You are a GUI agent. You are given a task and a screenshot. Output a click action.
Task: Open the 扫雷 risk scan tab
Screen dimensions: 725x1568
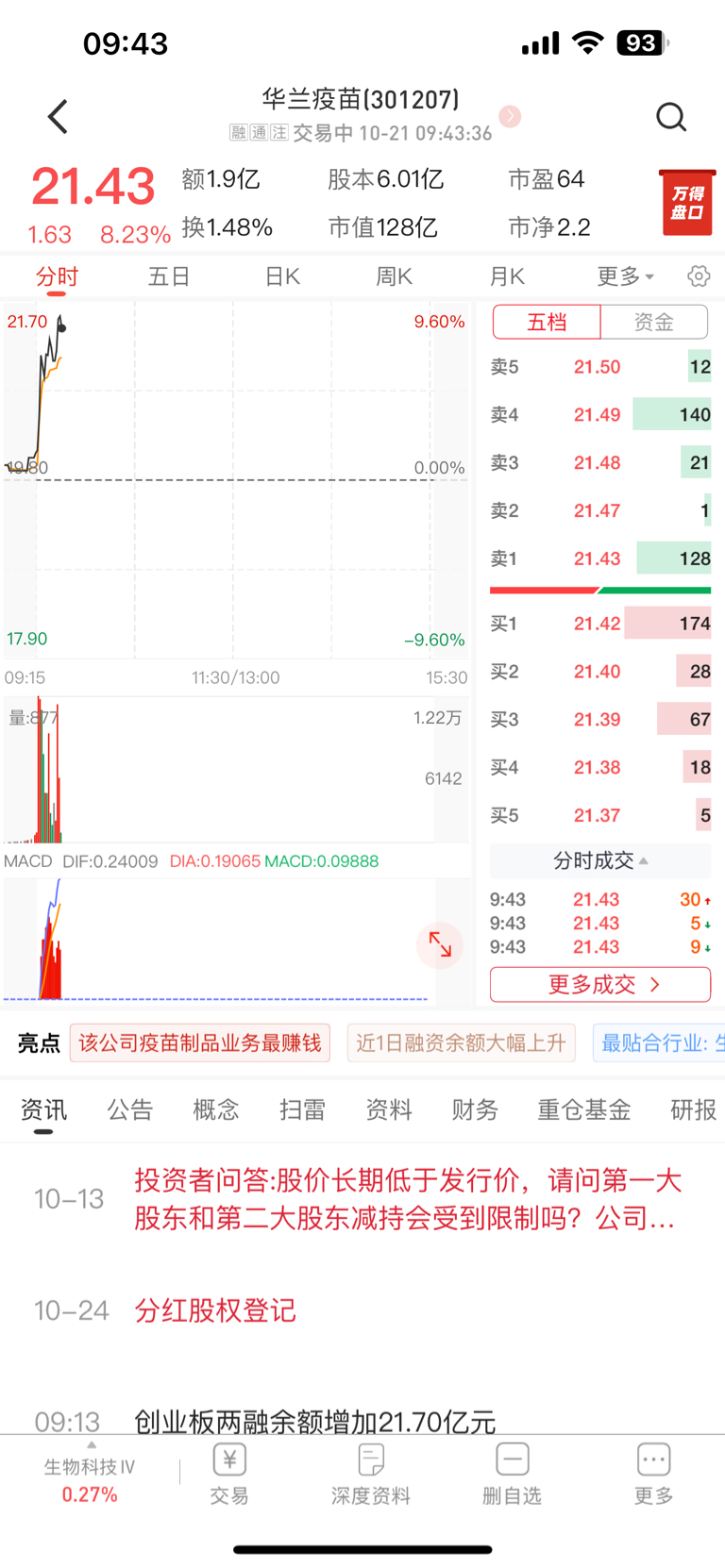(302, 1110)
